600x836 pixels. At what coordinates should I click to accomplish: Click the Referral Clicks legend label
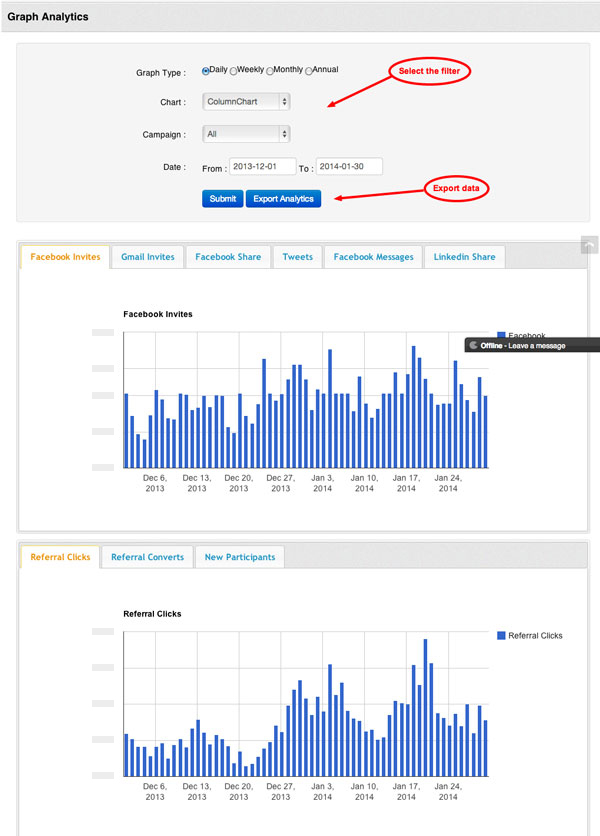tap(535, 636)
